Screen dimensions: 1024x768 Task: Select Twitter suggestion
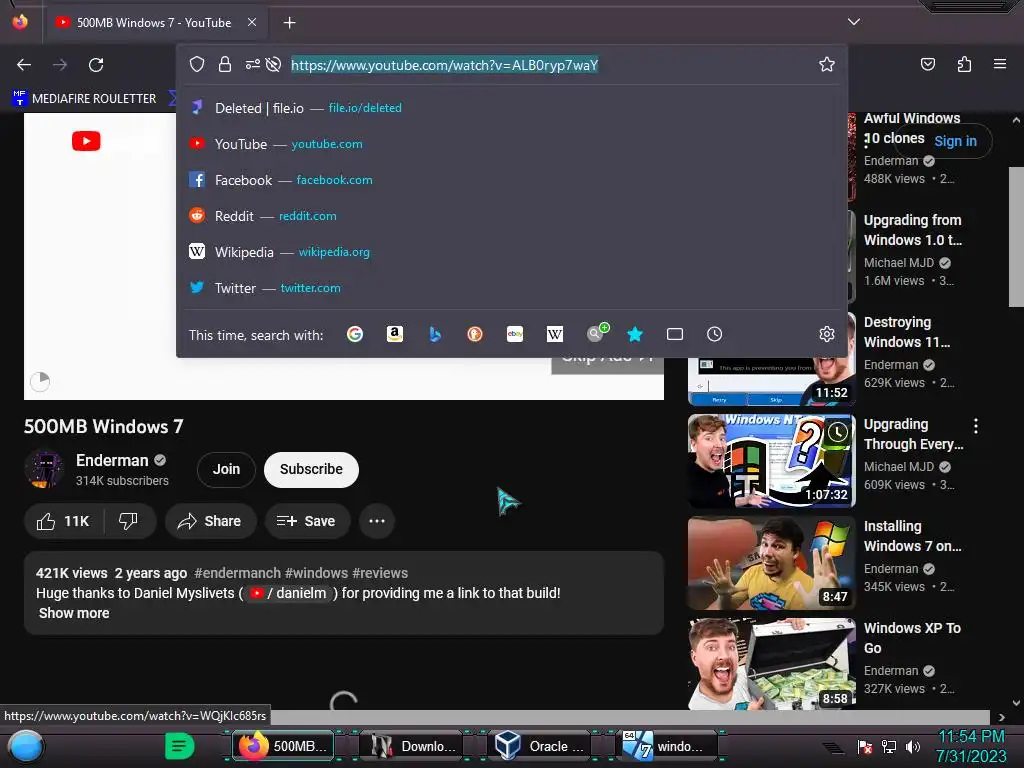(x=512, y=287)
